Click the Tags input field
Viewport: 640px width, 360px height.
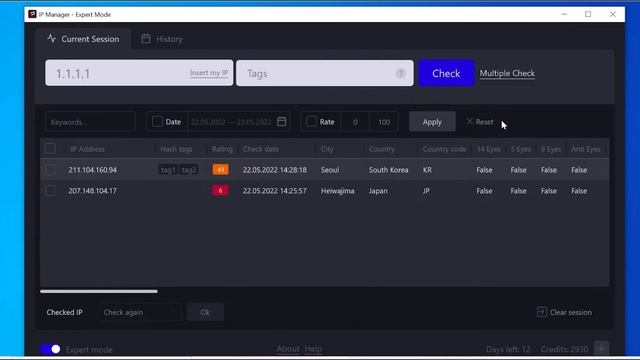324,73
